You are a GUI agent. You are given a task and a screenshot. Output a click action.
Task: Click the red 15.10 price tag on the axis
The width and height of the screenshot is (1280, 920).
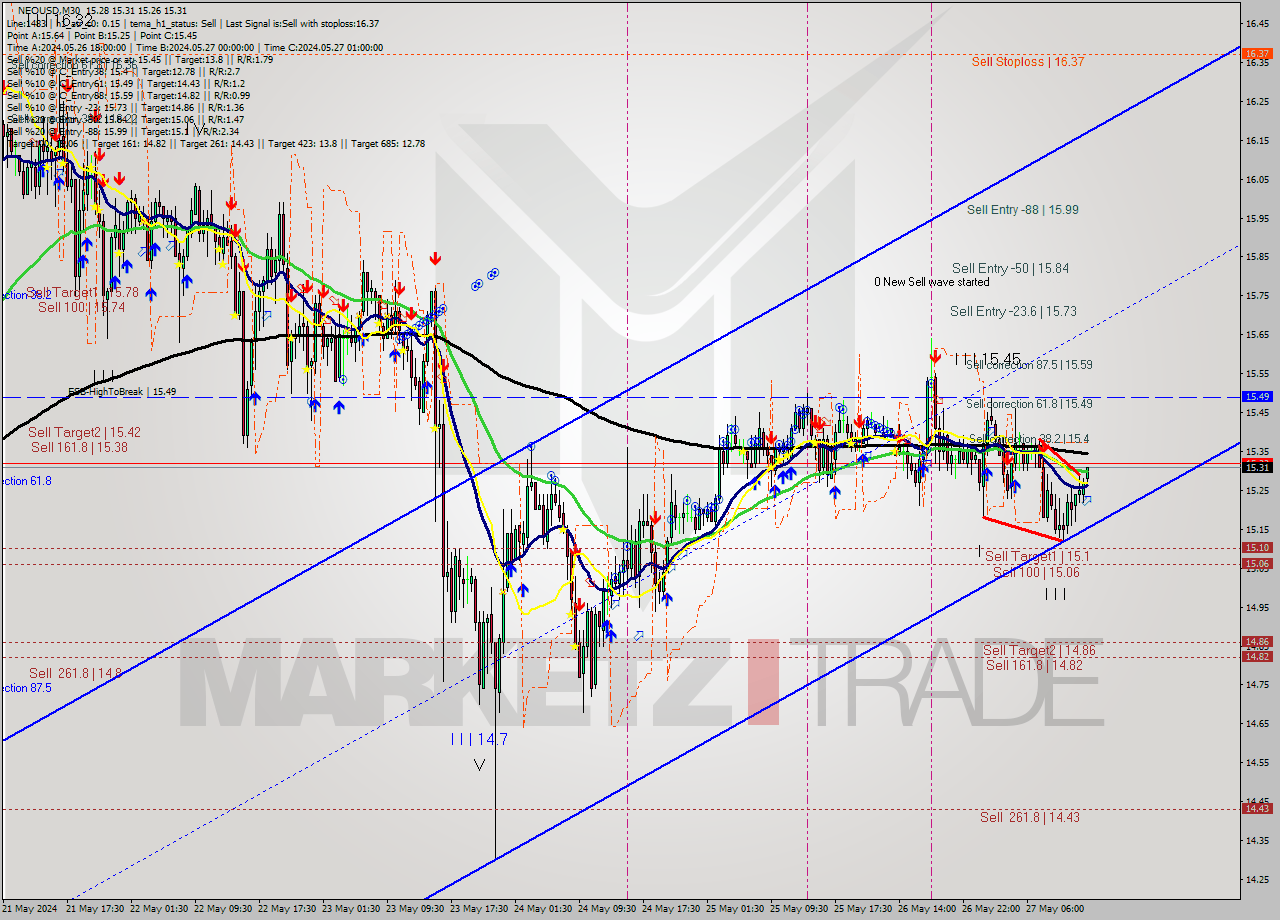[x=1256, y=548]
